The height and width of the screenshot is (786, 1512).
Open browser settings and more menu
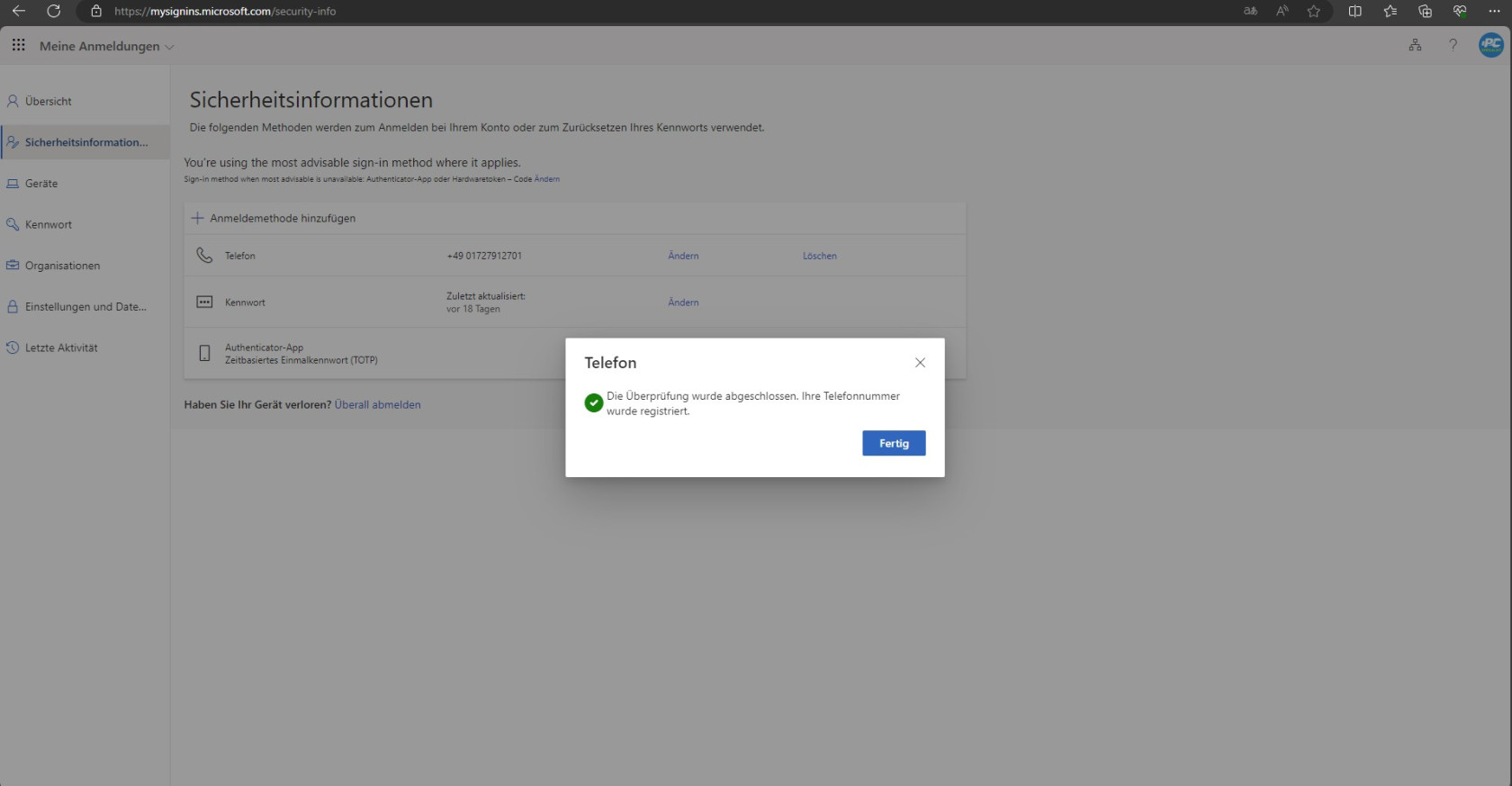[1494, 12]
